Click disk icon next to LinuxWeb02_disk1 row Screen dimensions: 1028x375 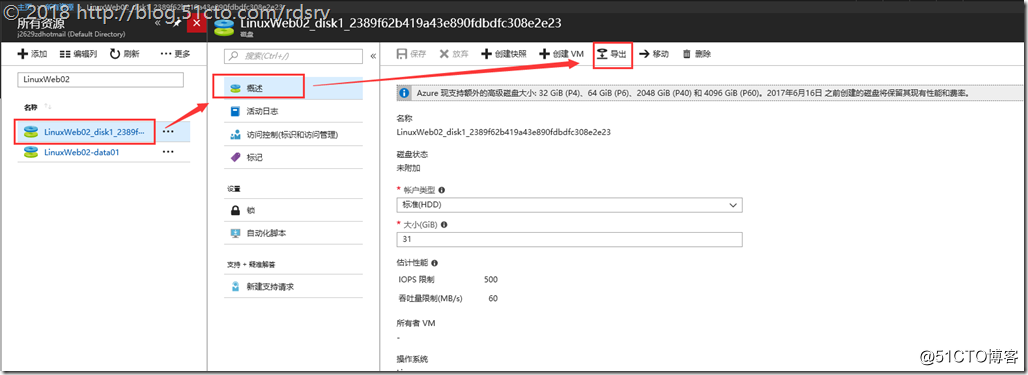31,131
